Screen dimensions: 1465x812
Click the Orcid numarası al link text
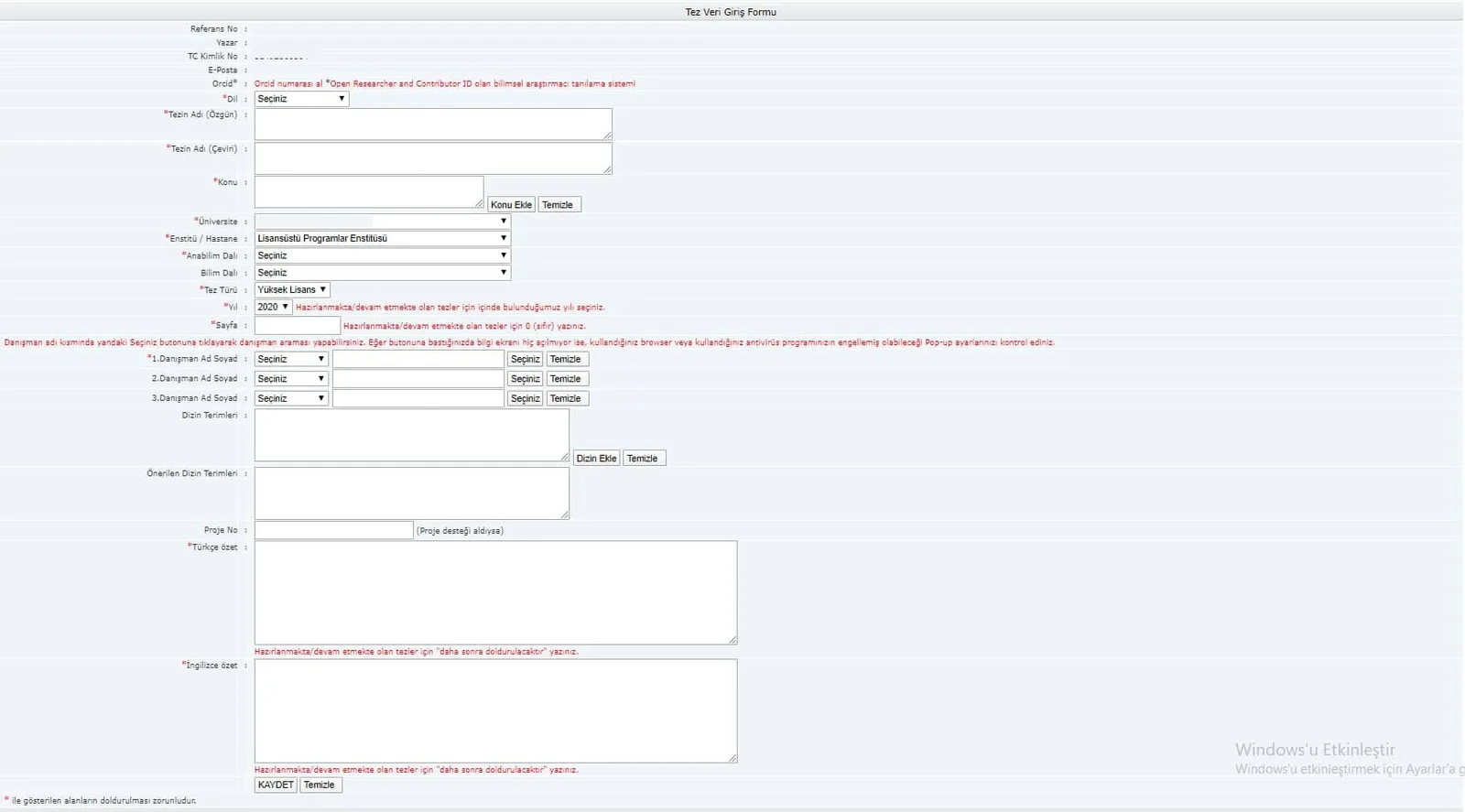[x=288, y=83]
